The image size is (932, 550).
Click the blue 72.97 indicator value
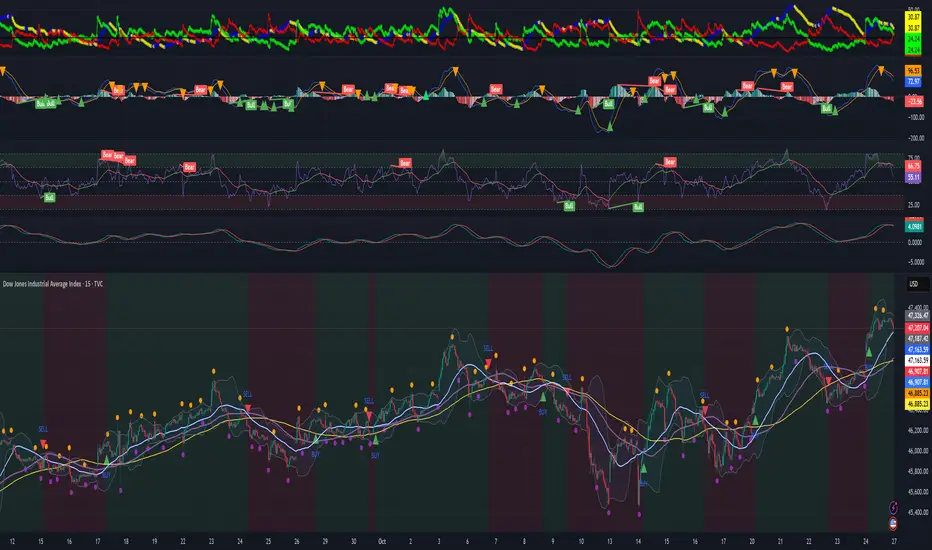pos(914,81)
